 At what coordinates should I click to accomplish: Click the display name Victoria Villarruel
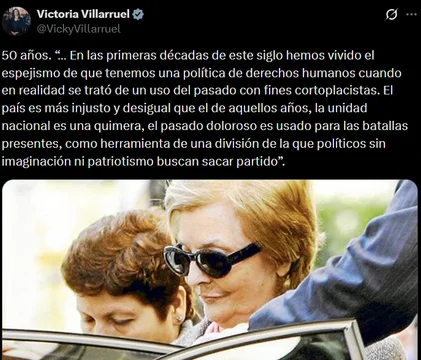point(83,14)
